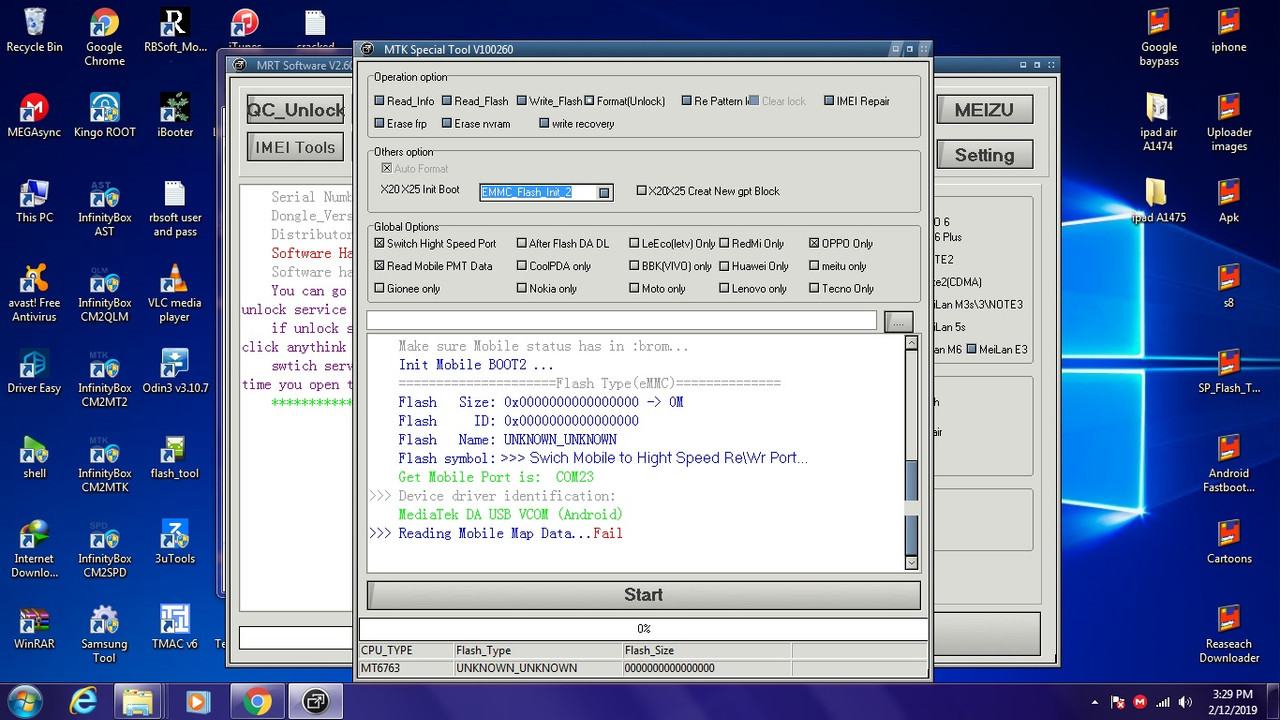
Task: Launch Driver Easy desktop icon
Action: (x=34, y=371)
